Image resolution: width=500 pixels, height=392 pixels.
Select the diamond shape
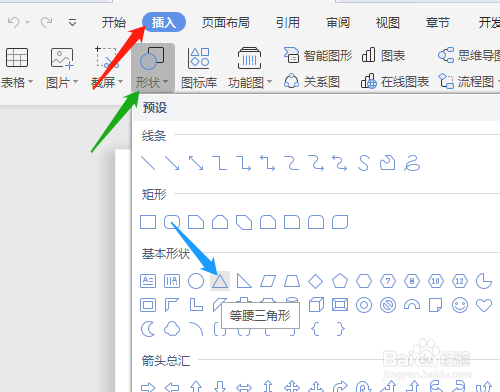(316, 281)
